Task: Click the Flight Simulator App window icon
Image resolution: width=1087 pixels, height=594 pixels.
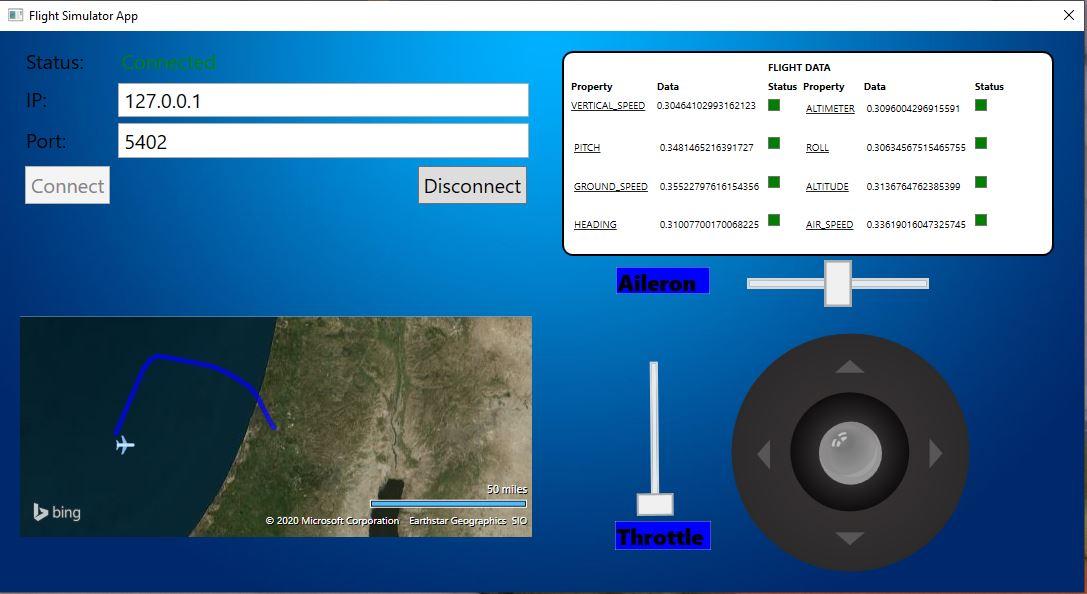Action: [15, 15]
